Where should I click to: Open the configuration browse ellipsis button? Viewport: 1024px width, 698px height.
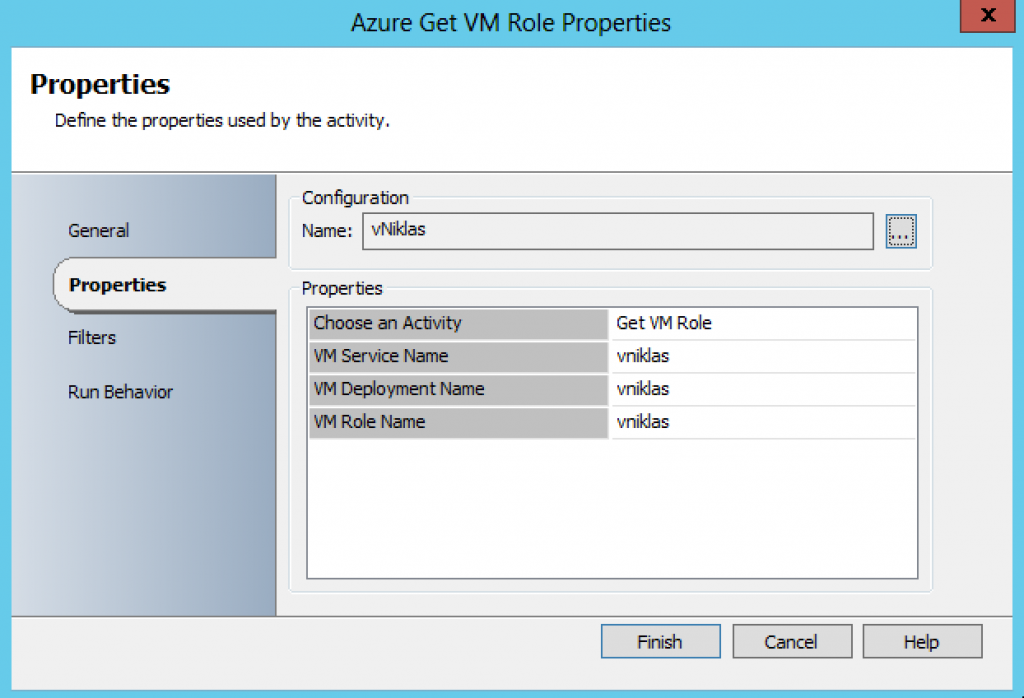(x=901, y=231)
